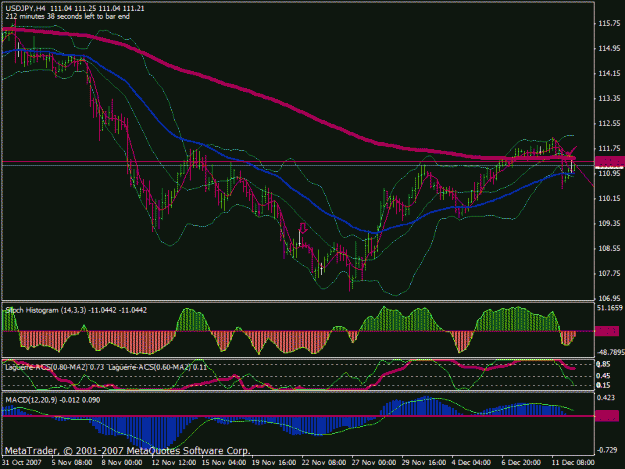This screenshot has height=469, width=625.
Task: Select the 27 Nov 00:00 time label
Action: 374,463
